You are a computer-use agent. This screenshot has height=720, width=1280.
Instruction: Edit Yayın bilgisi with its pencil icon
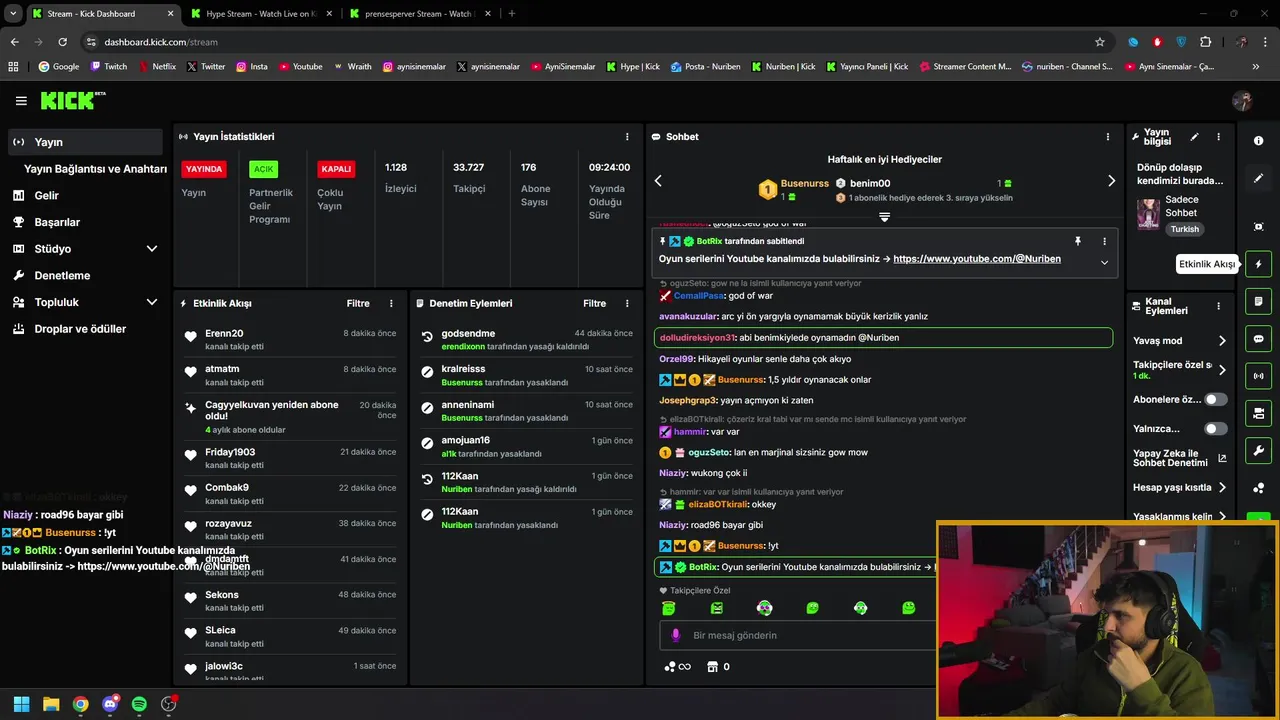coord(1194,137)
